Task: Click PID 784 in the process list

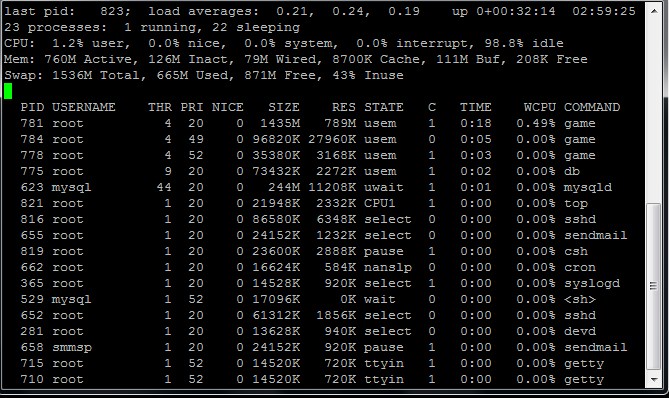Action: [32, 139]
